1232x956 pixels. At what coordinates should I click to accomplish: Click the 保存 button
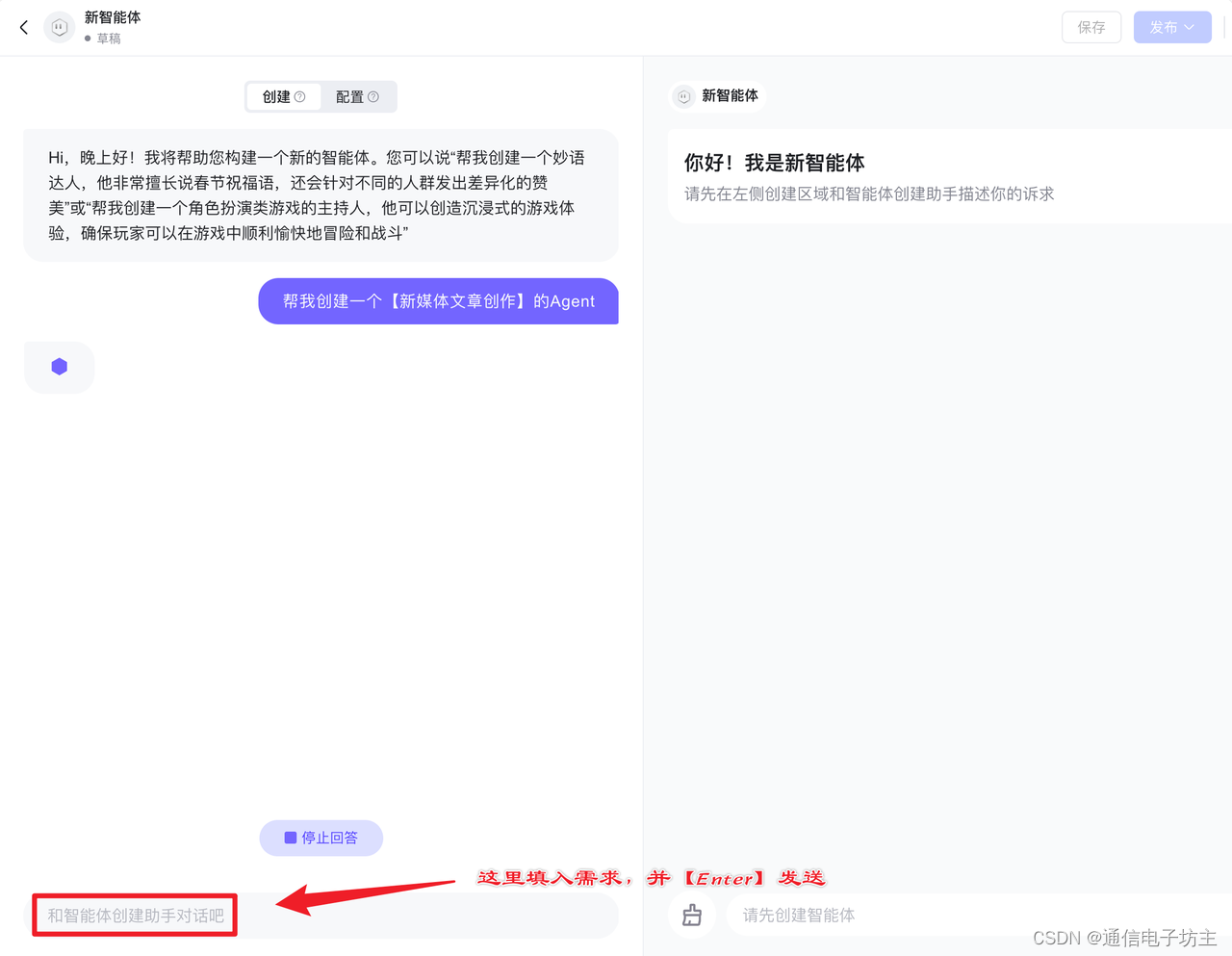[1091, 27]
